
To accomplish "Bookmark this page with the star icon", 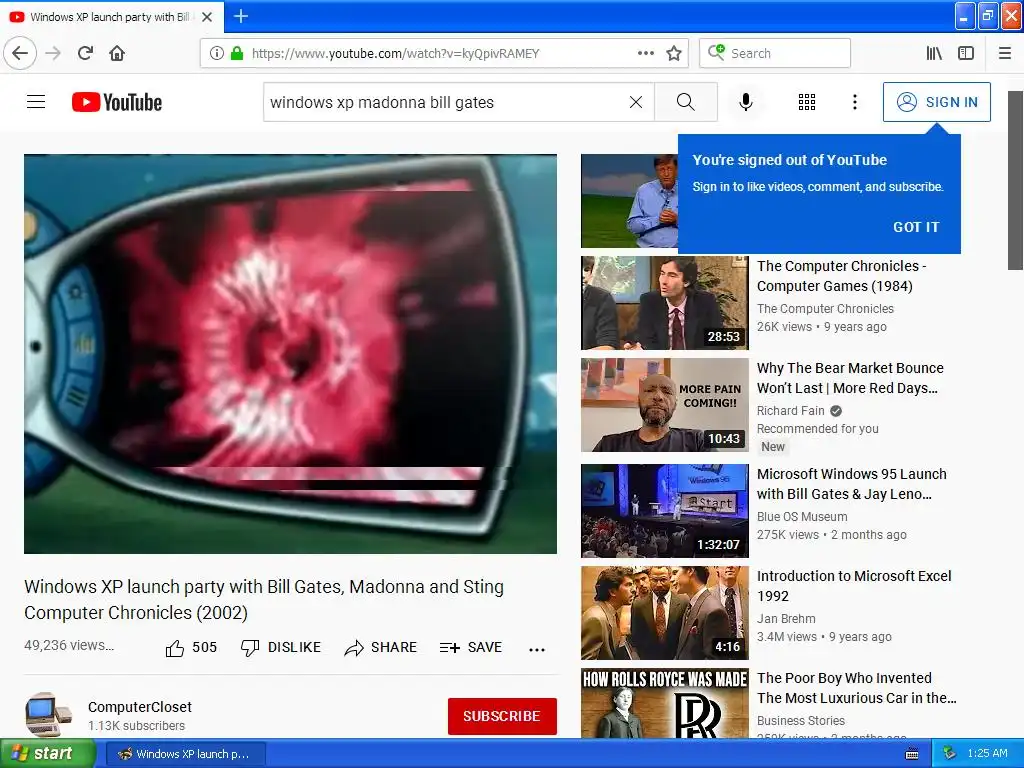I will click(674, 54).
